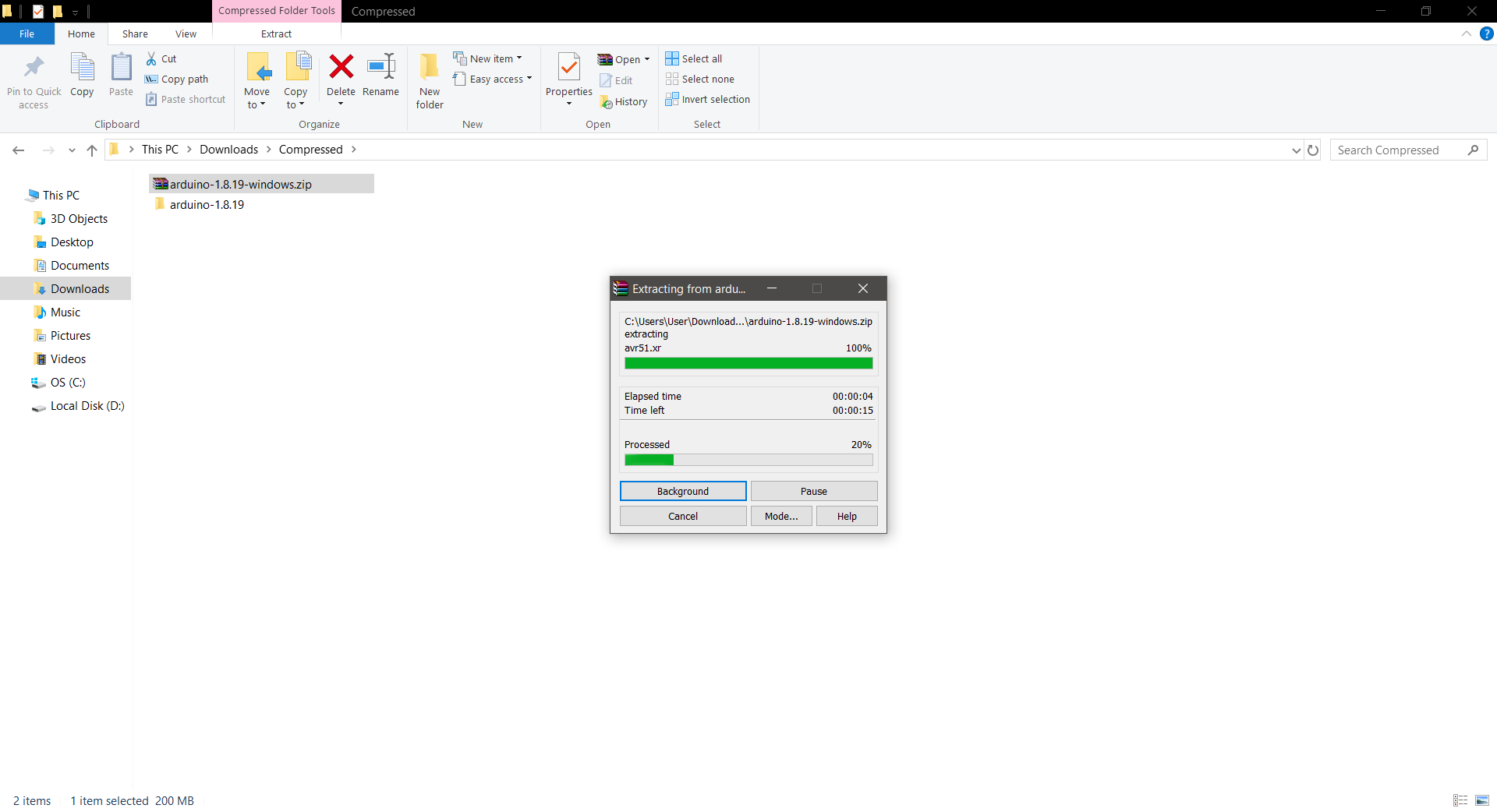Open the Properties checkmark icon
This screenshot has width=1497, height=812.
[569, 68]
